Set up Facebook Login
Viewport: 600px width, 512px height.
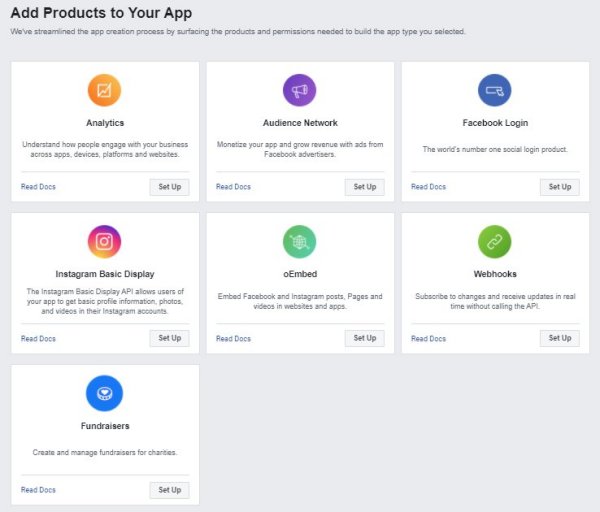click(559, 187)
